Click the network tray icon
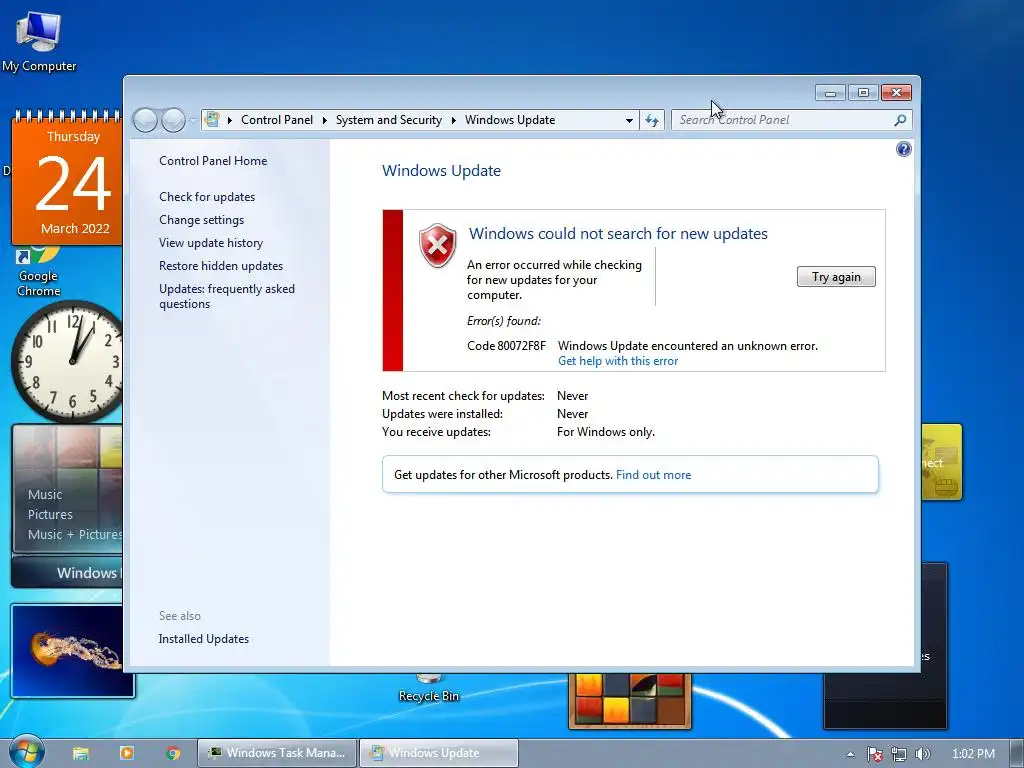1024x768 pixels. pos(899,754)
